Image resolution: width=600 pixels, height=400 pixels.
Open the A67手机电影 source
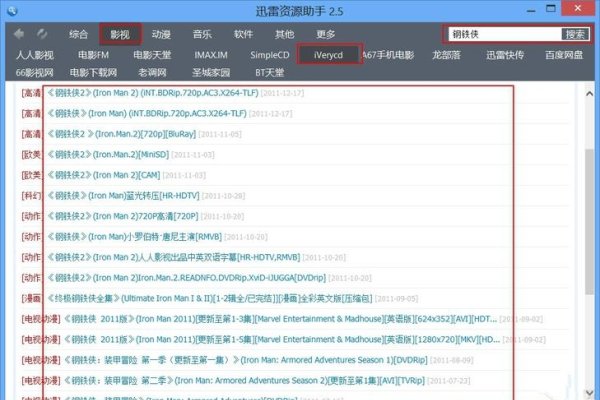pyautogui.click(x=388, y=55)
